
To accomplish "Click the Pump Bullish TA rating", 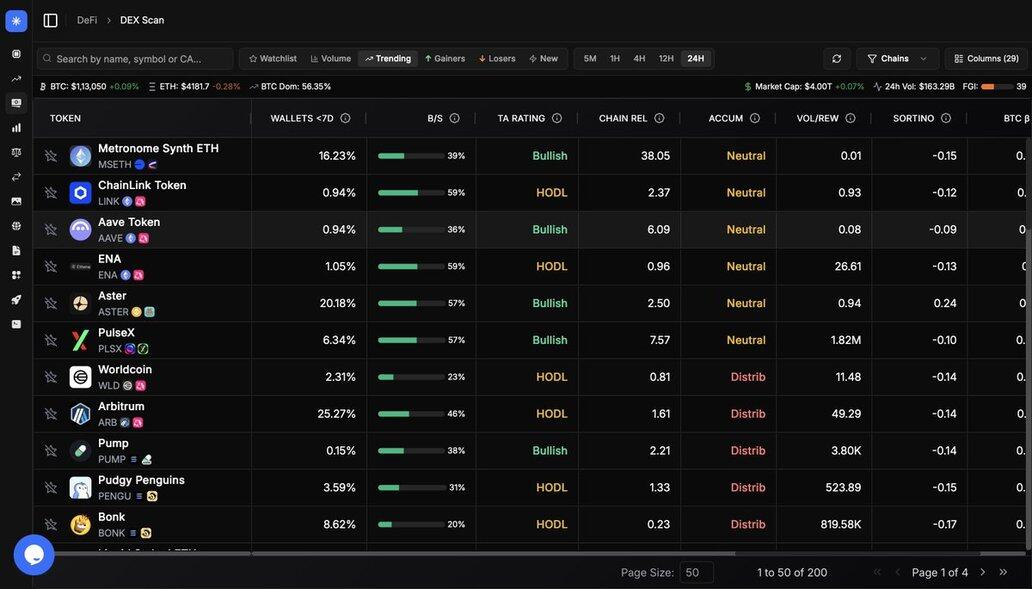I will tap(550, 451).
